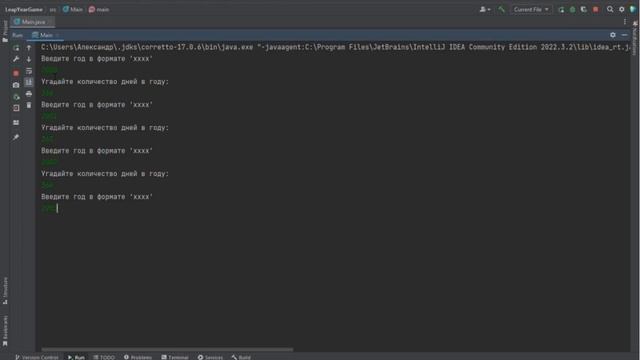Open the Structure tool window

pos(5,291)
